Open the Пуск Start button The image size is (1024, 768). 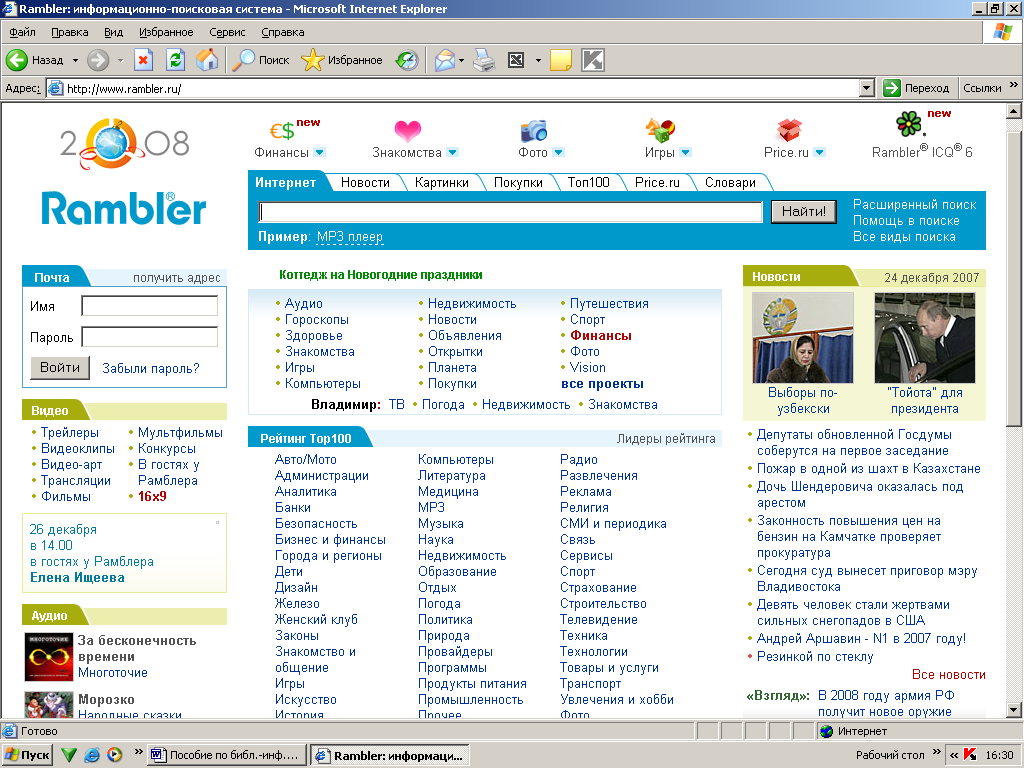click(x=27, y=755)
